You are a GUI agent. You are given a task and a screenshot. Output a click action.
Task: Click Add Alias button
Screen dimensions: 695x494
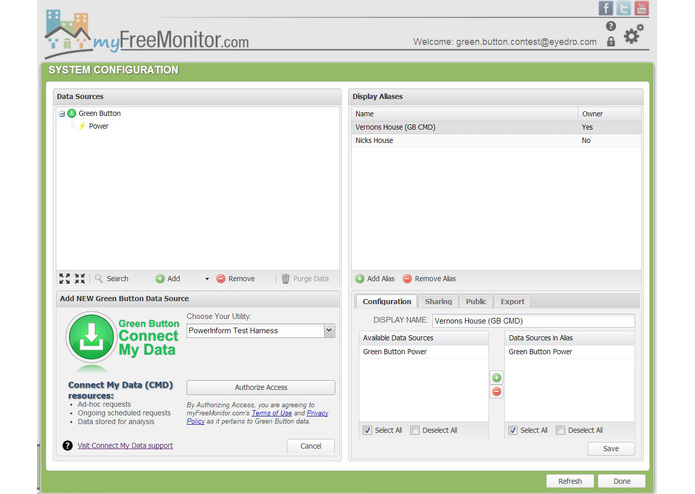[375, 279]
